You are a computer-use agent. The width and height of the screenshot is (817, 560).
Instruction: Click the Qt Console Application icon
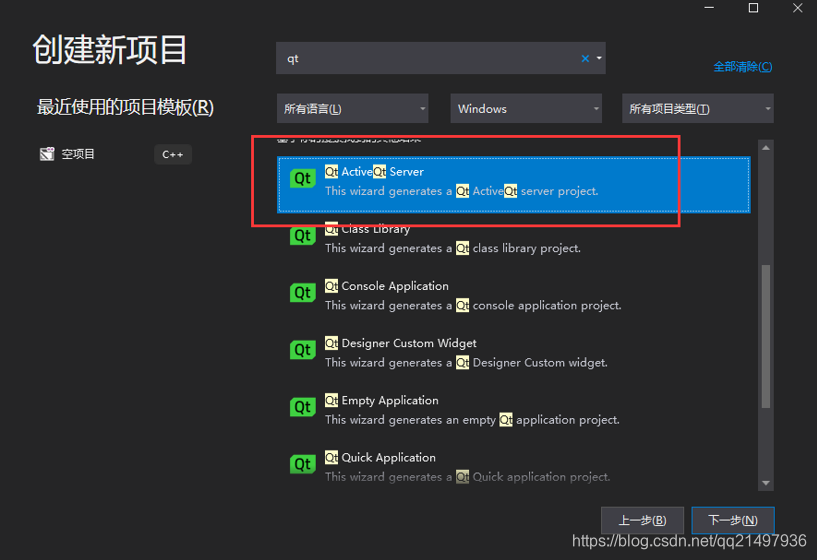tap(303, 293)
